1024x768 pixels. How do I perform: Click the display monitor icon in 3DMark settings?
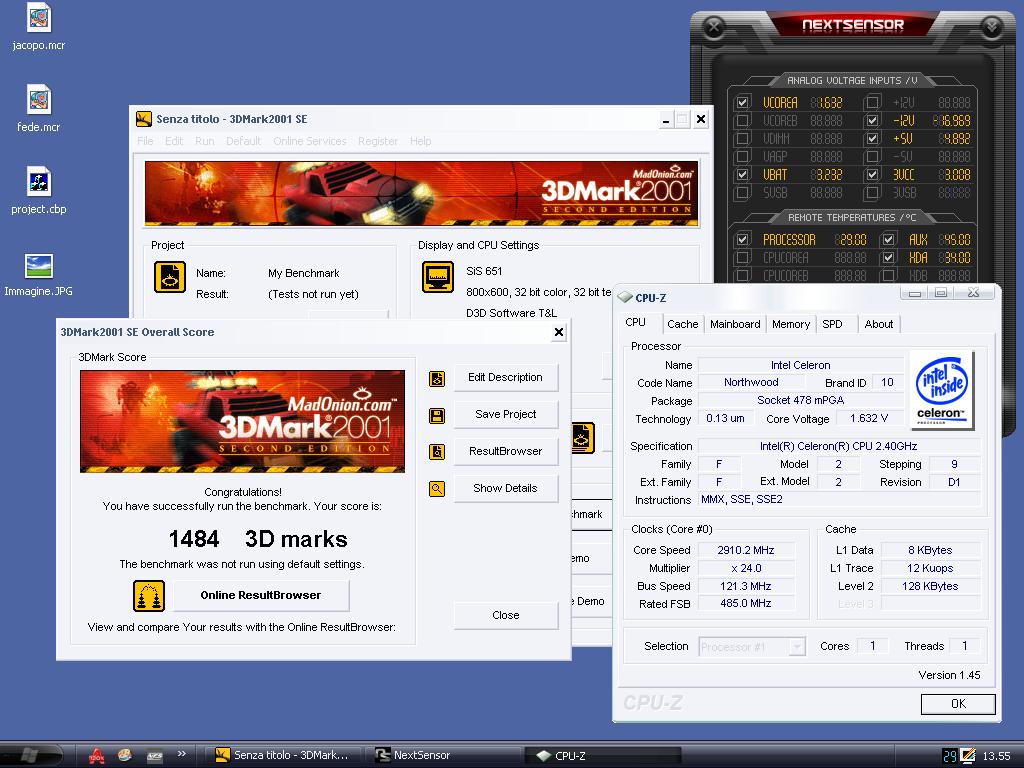tap(438, 277)
